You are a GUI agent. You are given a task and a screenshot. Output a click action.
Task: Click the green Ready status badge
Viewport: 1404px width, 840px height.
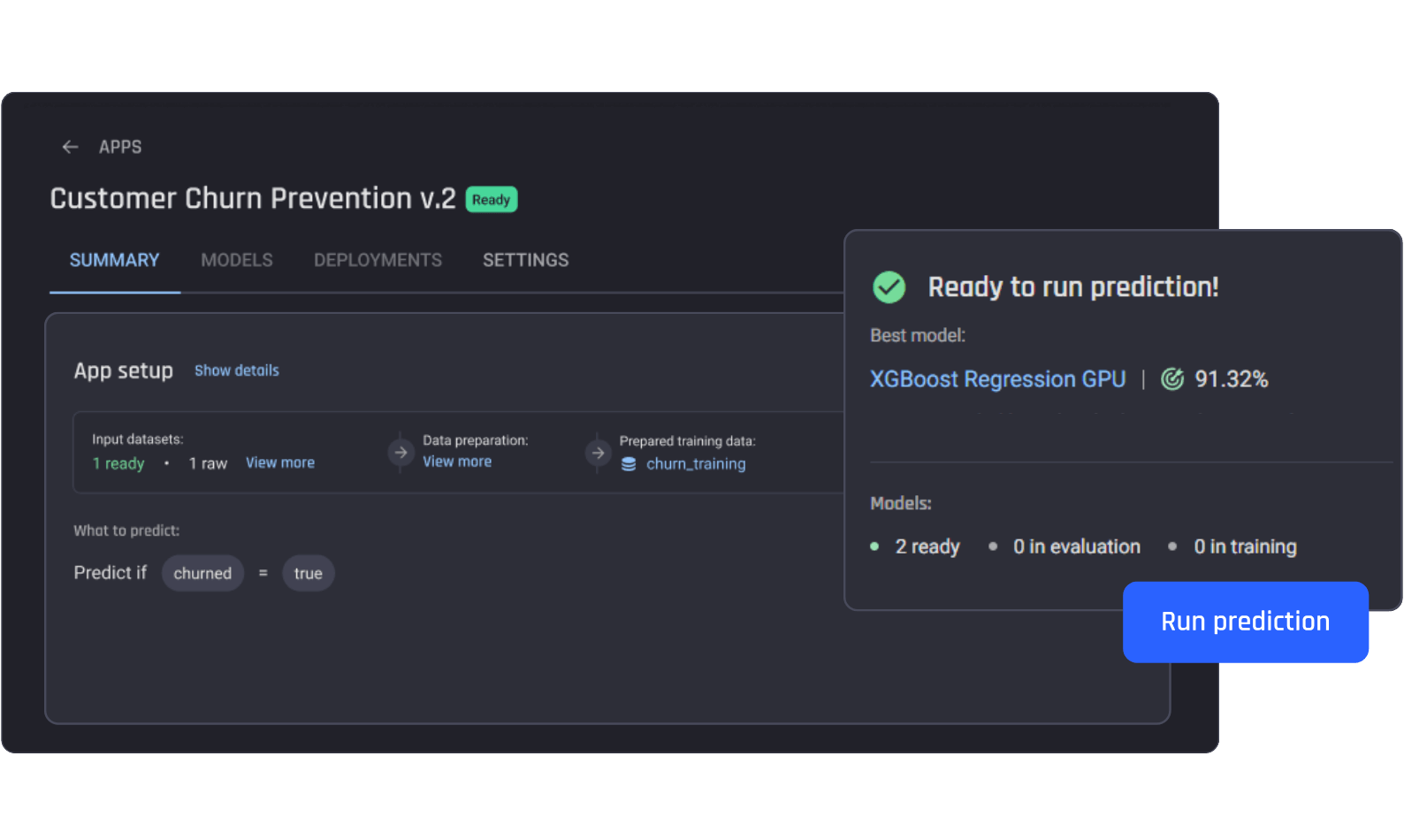coord(492,200)
